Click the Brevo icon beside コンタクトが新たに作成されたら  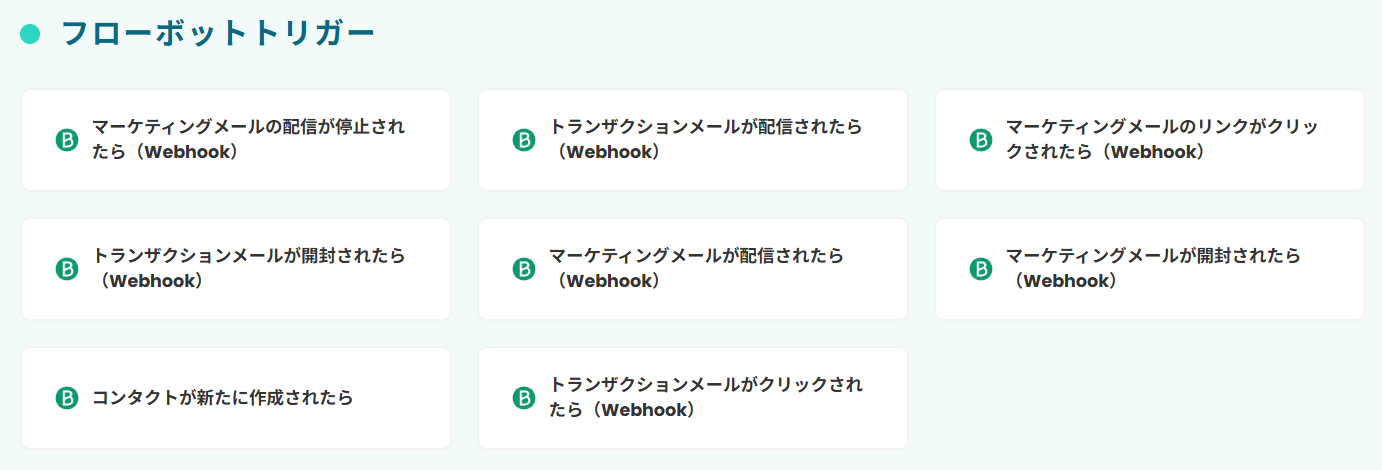coord(67,398)
